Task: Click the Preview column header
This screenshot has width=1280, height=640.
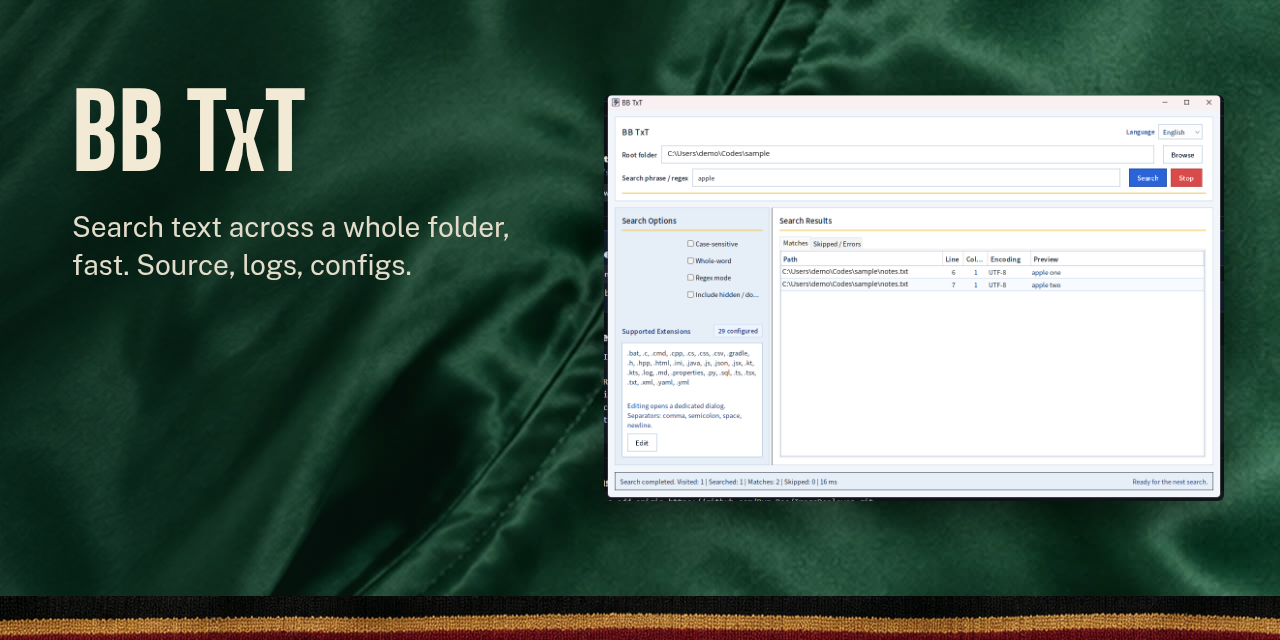Action: (x=1117, y=259)
